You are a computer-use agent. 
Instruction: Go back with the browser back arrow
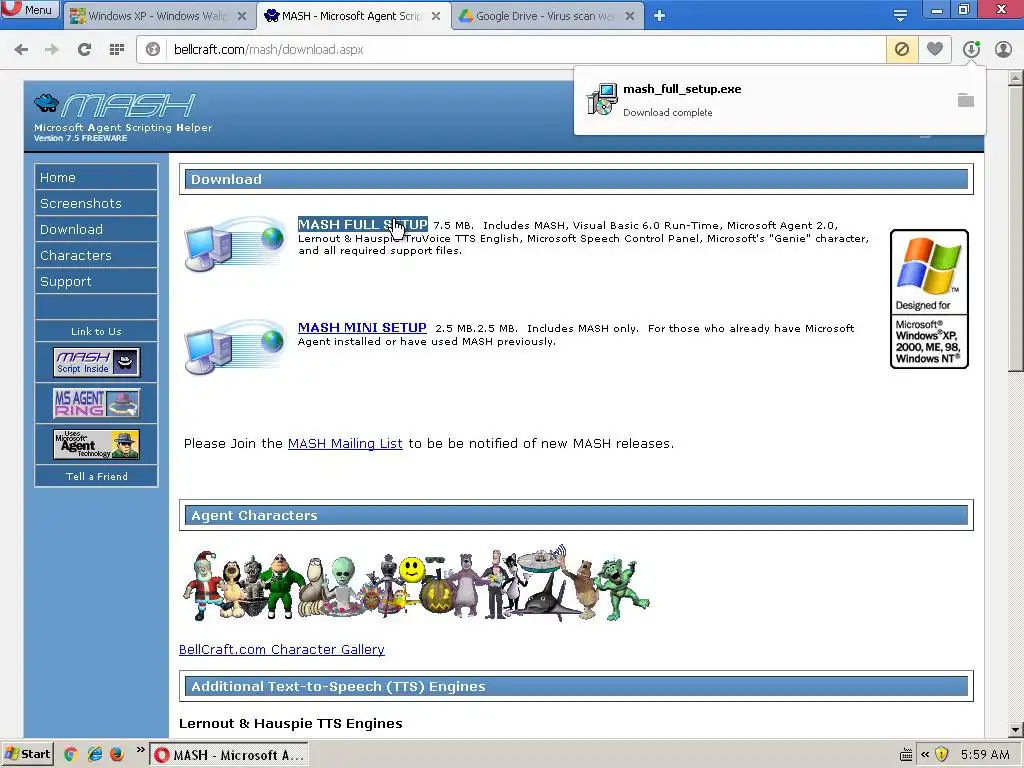click(x=21, y=50)
